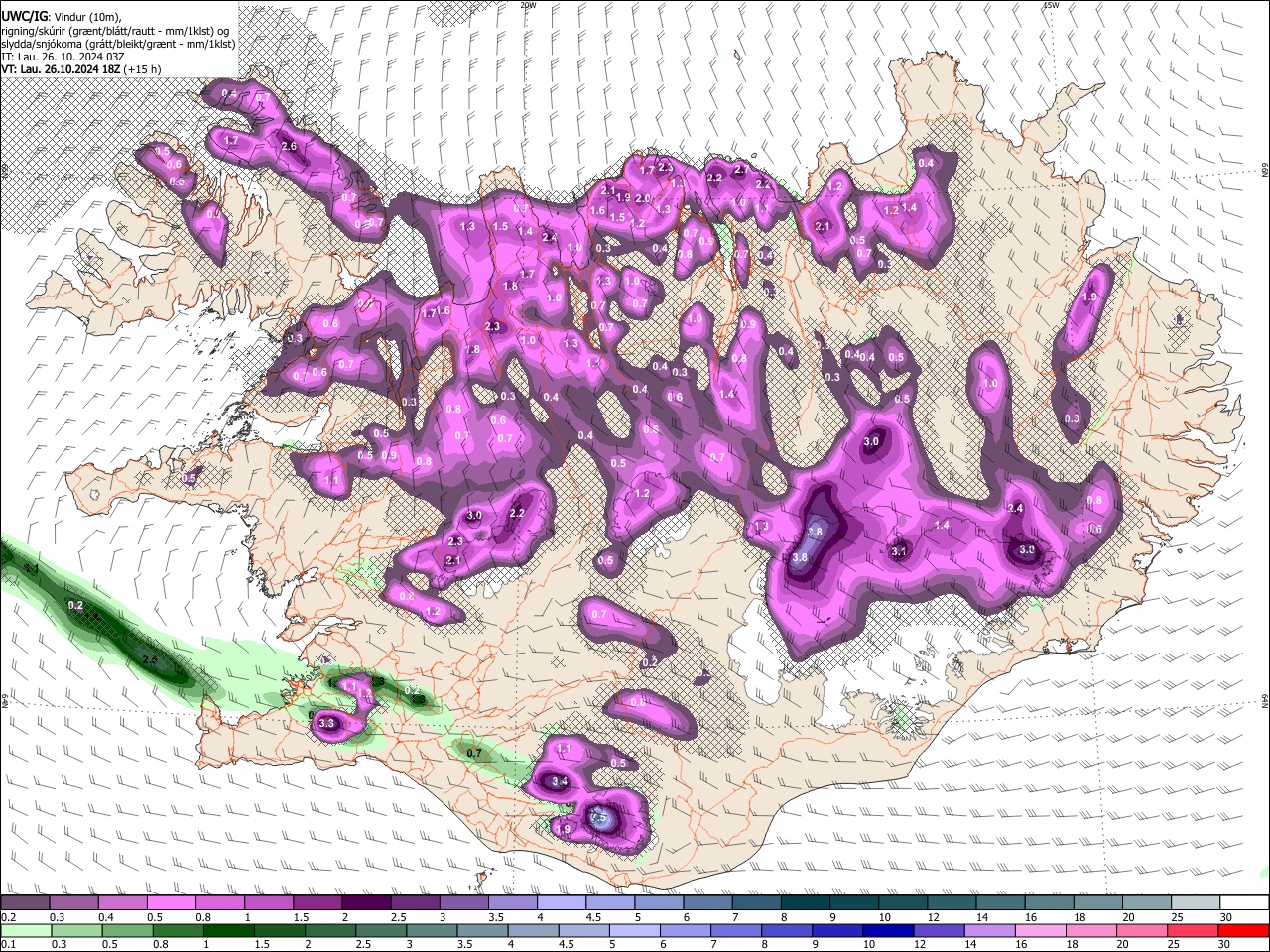The width and height of the screenshot is (1270, 952).
Task: Click the 2.7 snowfall value on the map
Action: pyautogui.click(x=741, y=170)
